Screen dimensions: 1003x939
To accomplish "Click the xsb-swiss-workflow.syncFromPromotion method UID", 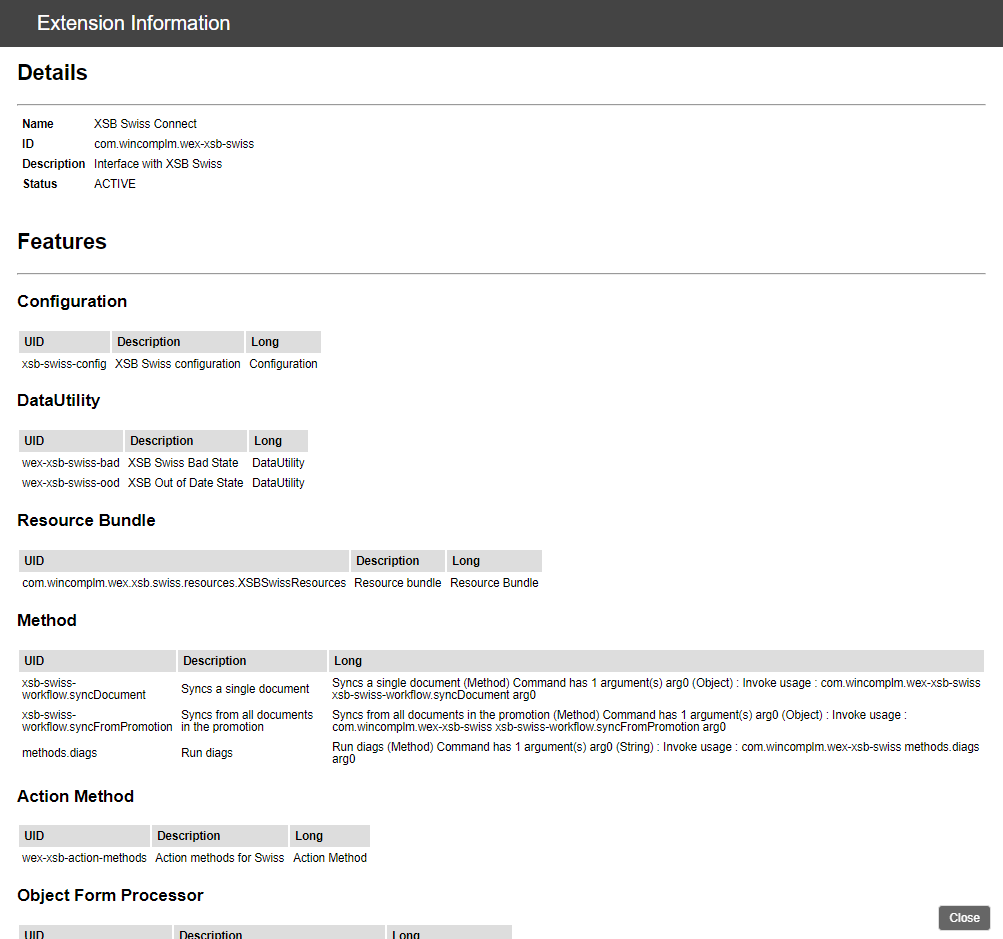I will tap(97, 720).
